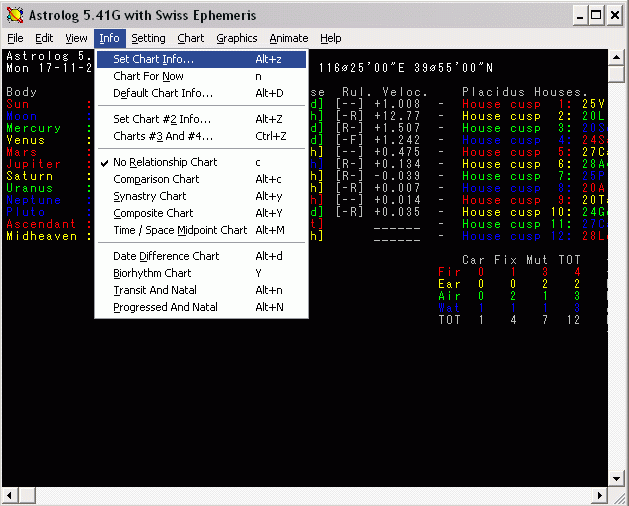The image size is (629, 506).
Task: Click the "Midheaven" row label
Action: [41, 236]
